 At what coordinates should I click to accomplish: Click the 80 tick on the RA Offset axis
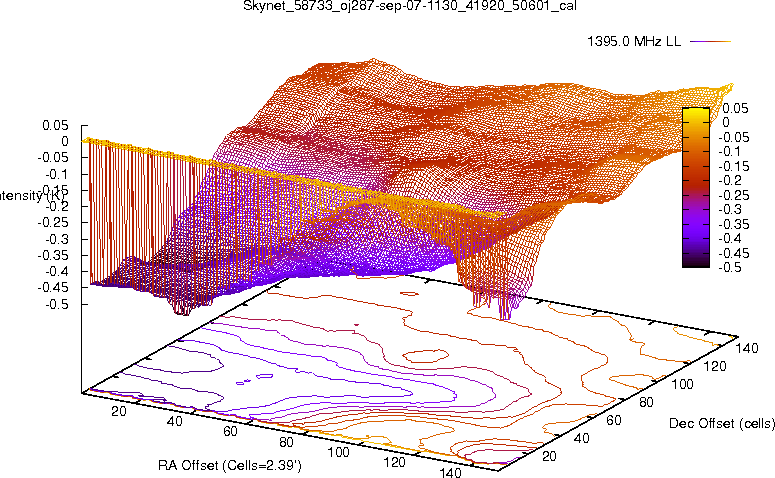[286, 442]
